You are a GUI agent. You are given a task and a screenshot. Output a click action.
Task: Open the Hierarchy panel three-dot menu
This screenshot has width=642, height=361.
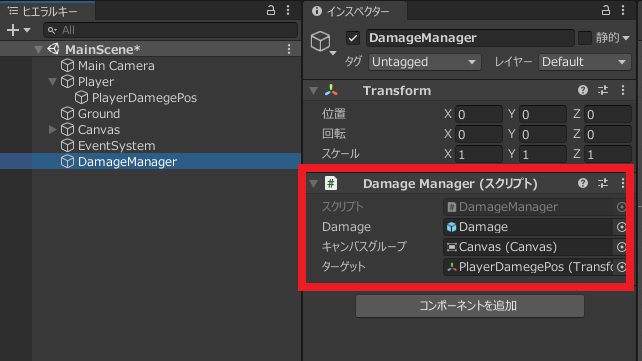pyautogui.click(x=288, y=10)
